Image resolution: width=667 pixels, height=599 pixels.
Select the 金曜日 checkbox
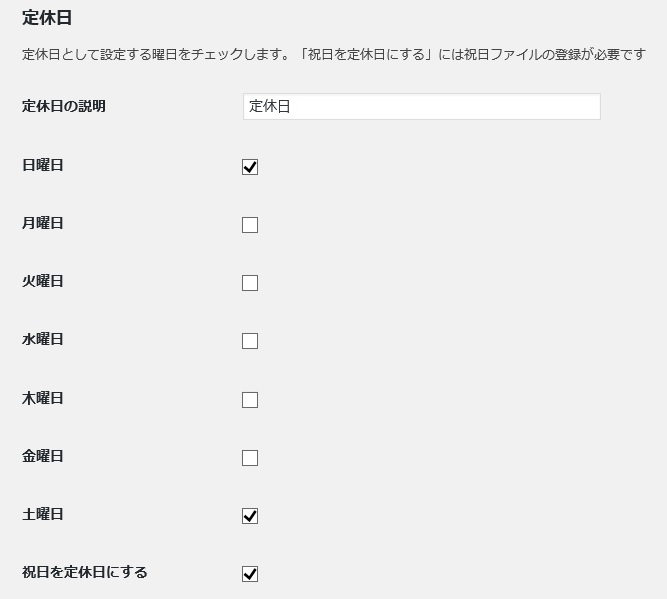click(x=250, y=458)
